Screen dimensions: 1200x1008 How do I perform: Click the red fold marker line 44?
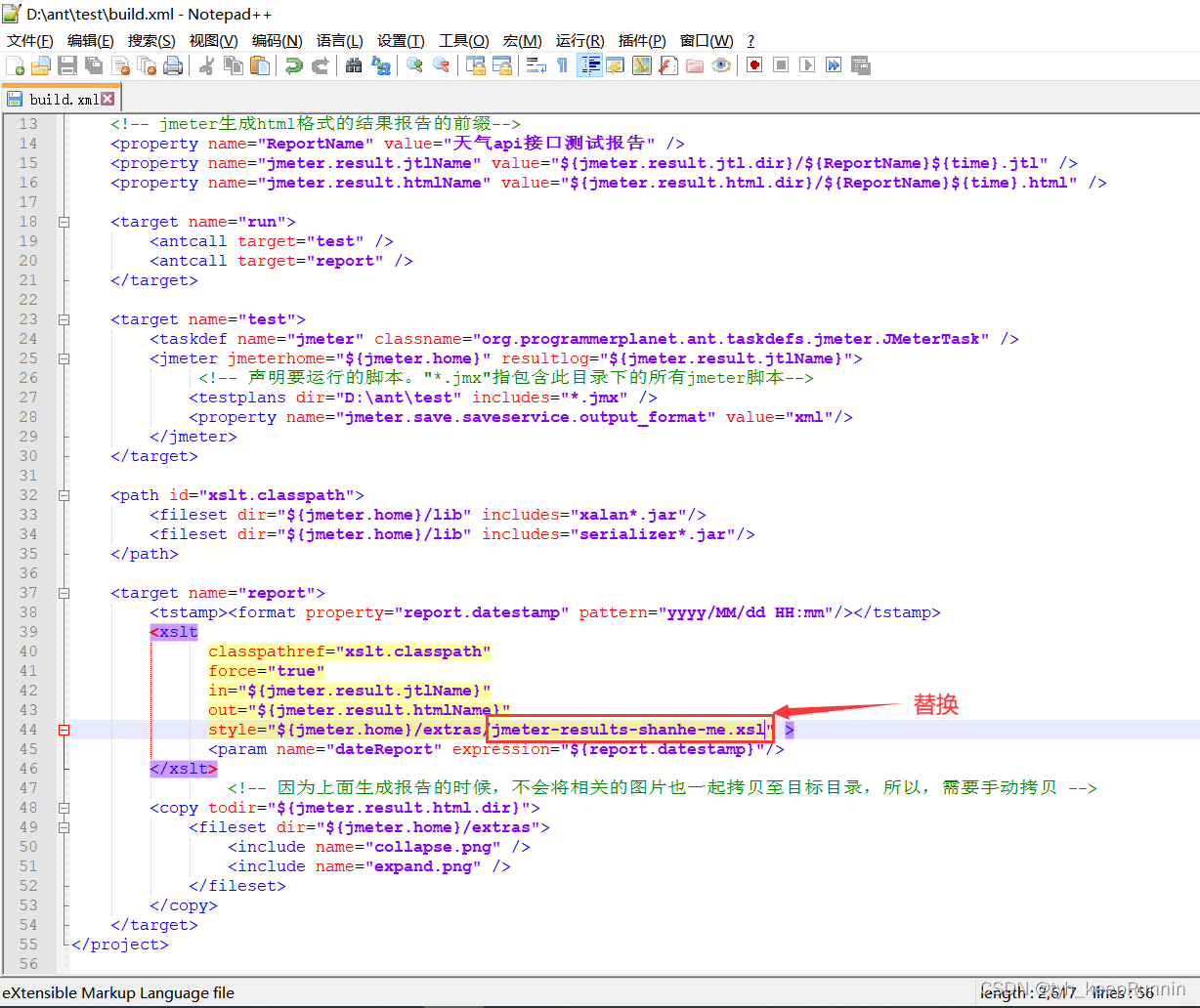(64, 730)
